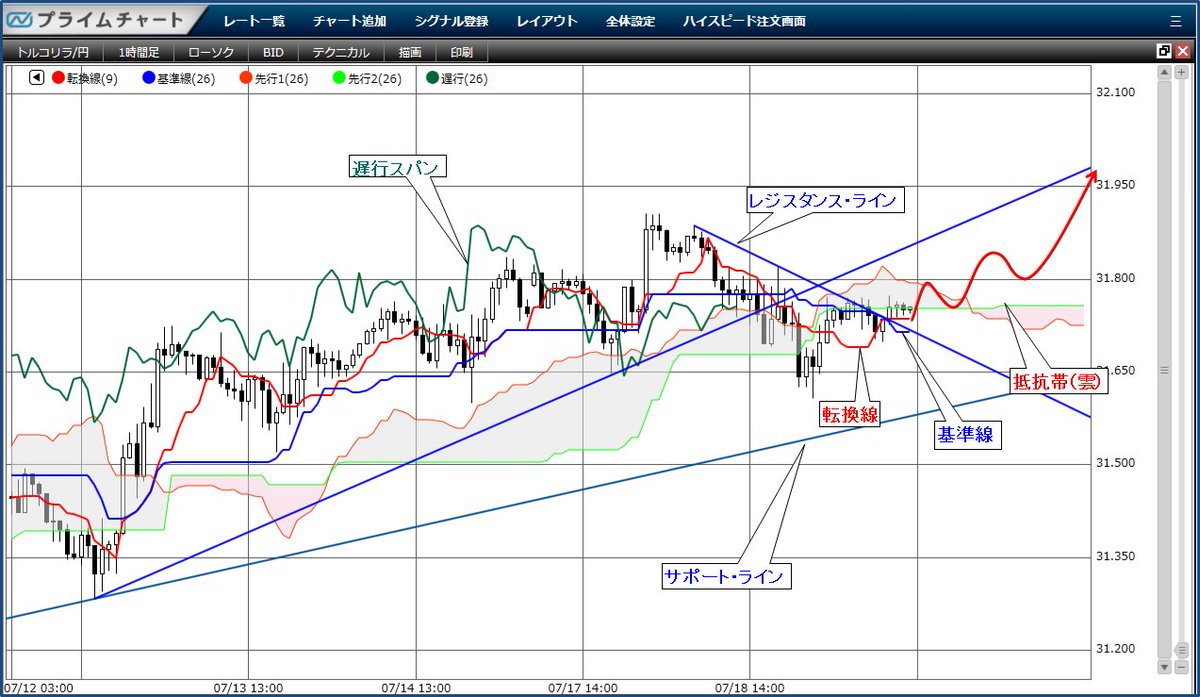Click the 31.950 price axis label
Viewport: 1200px width, 697px height.
tap(1115, 185)
